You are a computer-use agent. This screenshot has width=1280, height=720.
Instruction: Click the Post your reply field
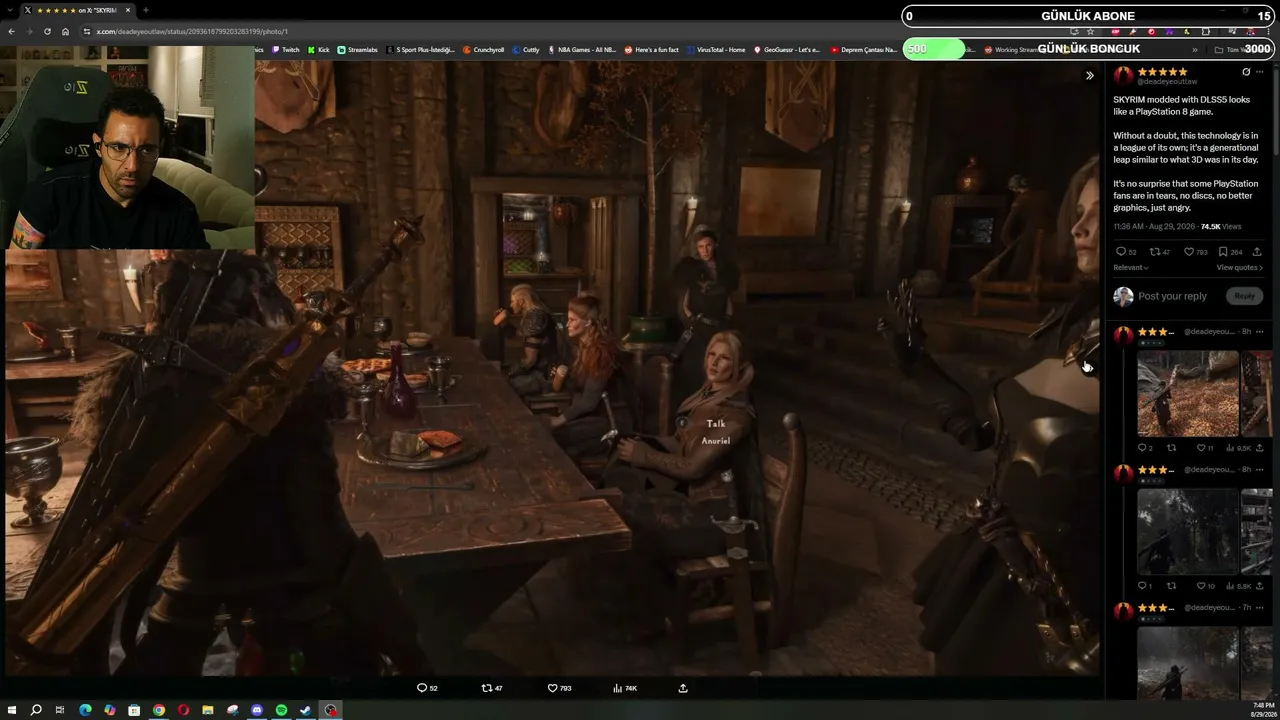point(1172,296)
